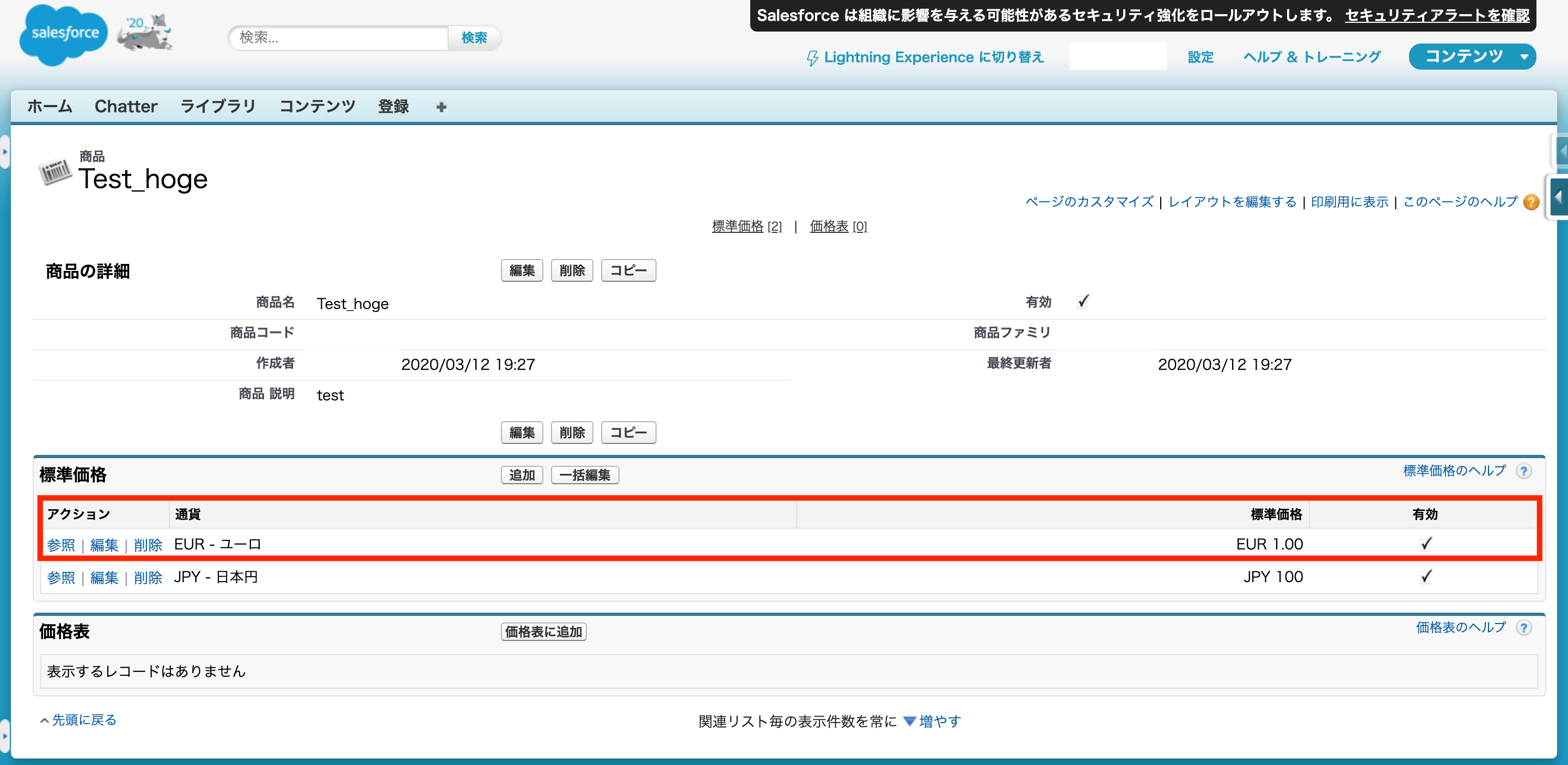Open the Chatter tab
The image size is (1568, 765).
pyautogui.click(x=126, y=107)
